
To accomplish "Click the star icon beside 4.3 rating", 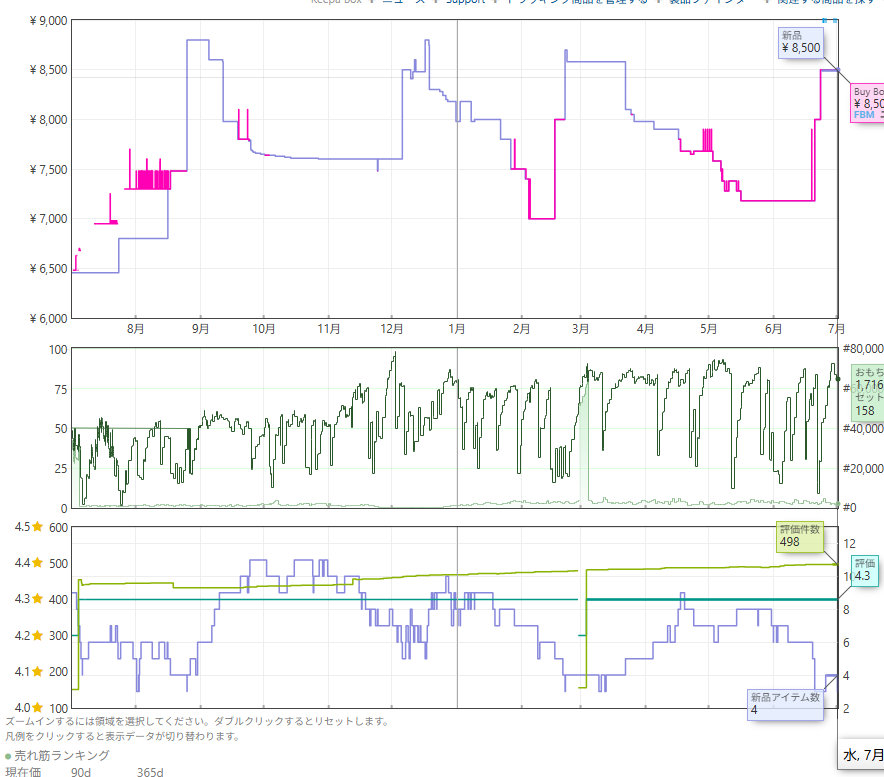I will click(x=38, y=599).
